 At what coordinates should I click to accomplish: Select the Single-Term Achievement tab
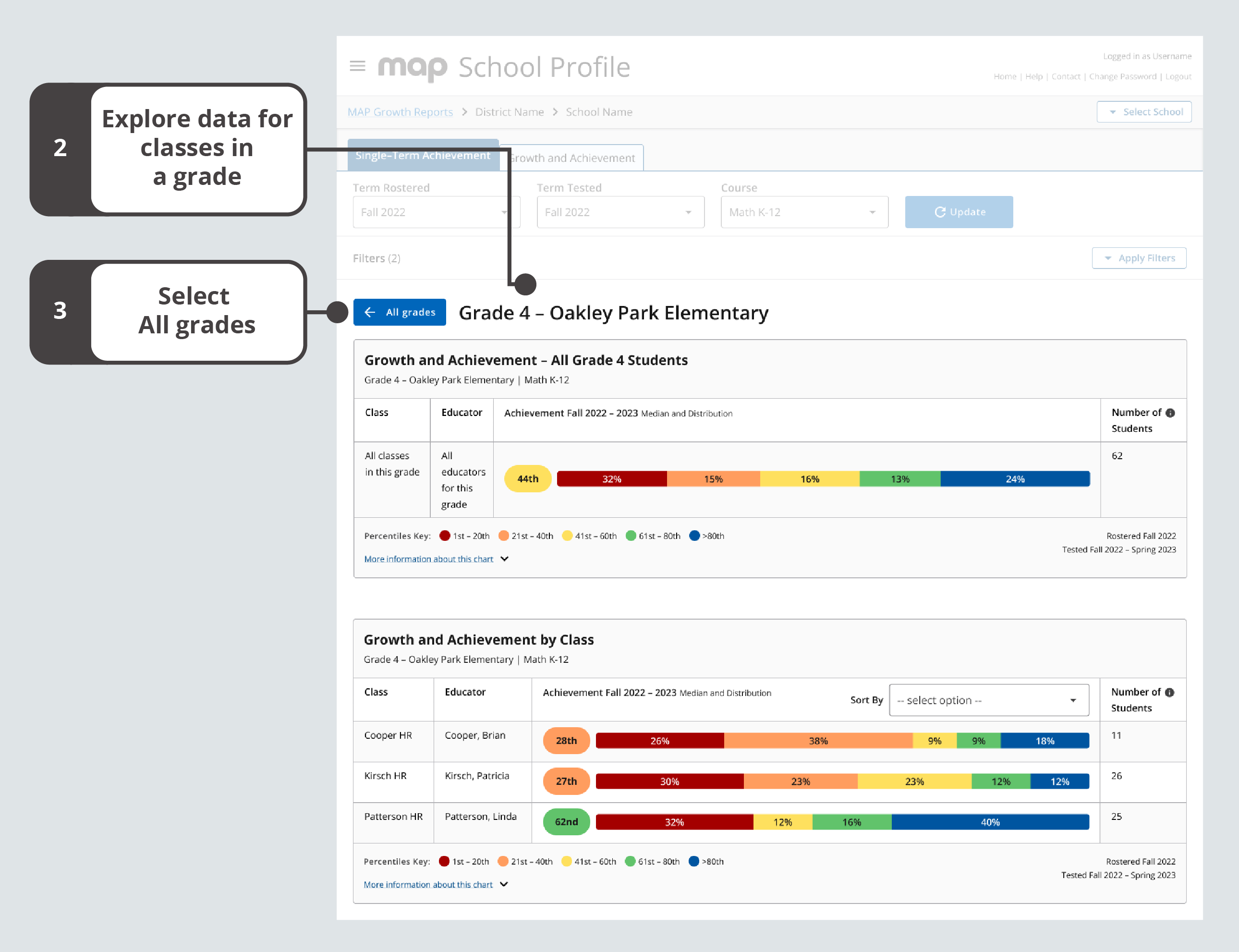423,155
